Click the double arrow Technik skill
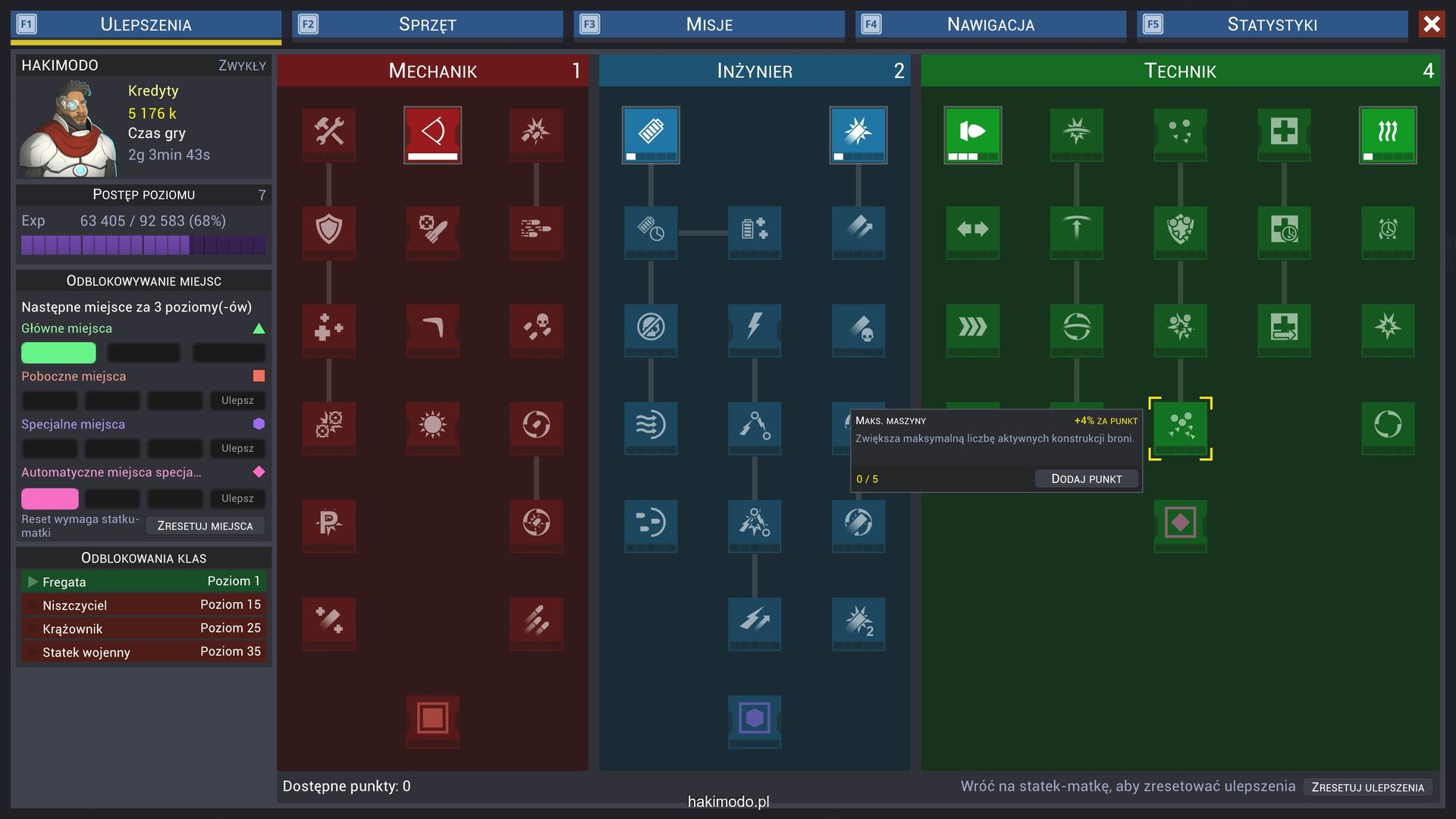Screen dimensions: 1456x819 (x=972, y=230)
